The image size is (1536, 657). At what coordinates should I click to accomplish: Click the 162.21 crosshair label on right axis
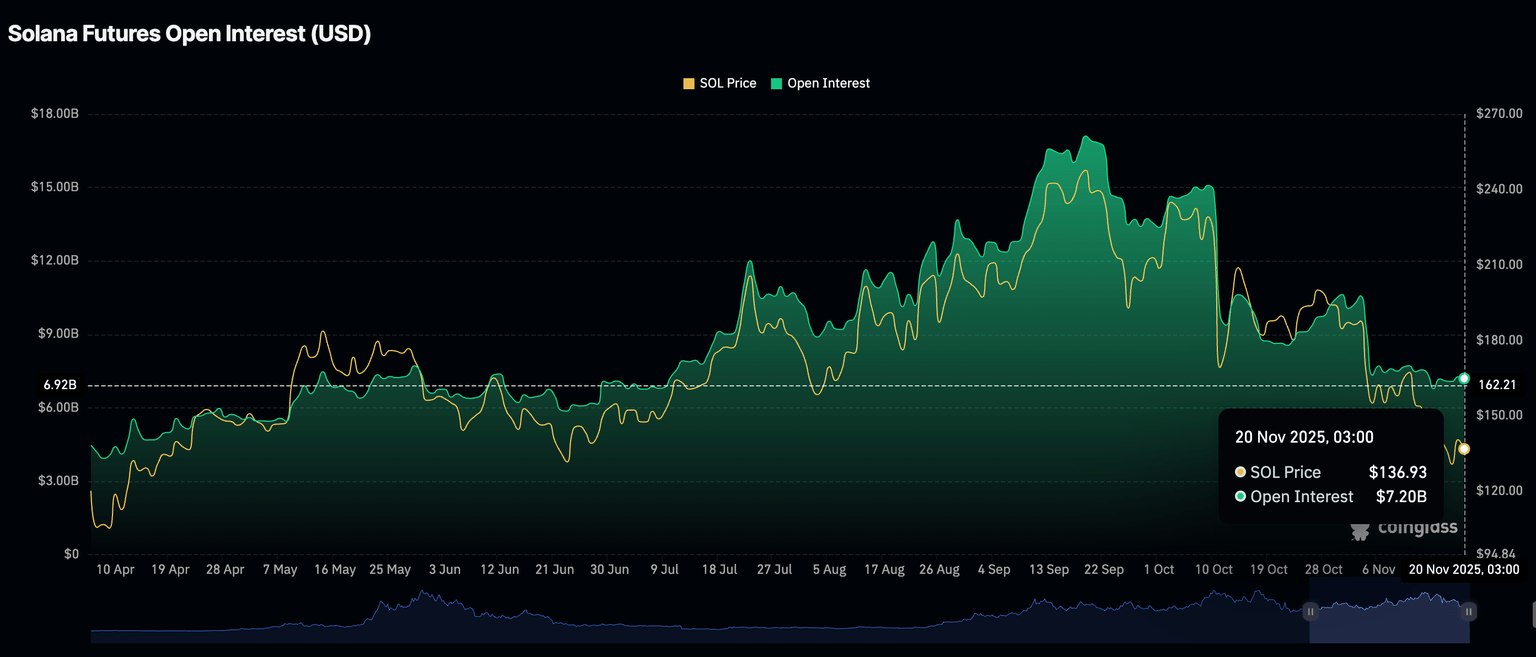pyautogui.click(x=1497, y=385)
